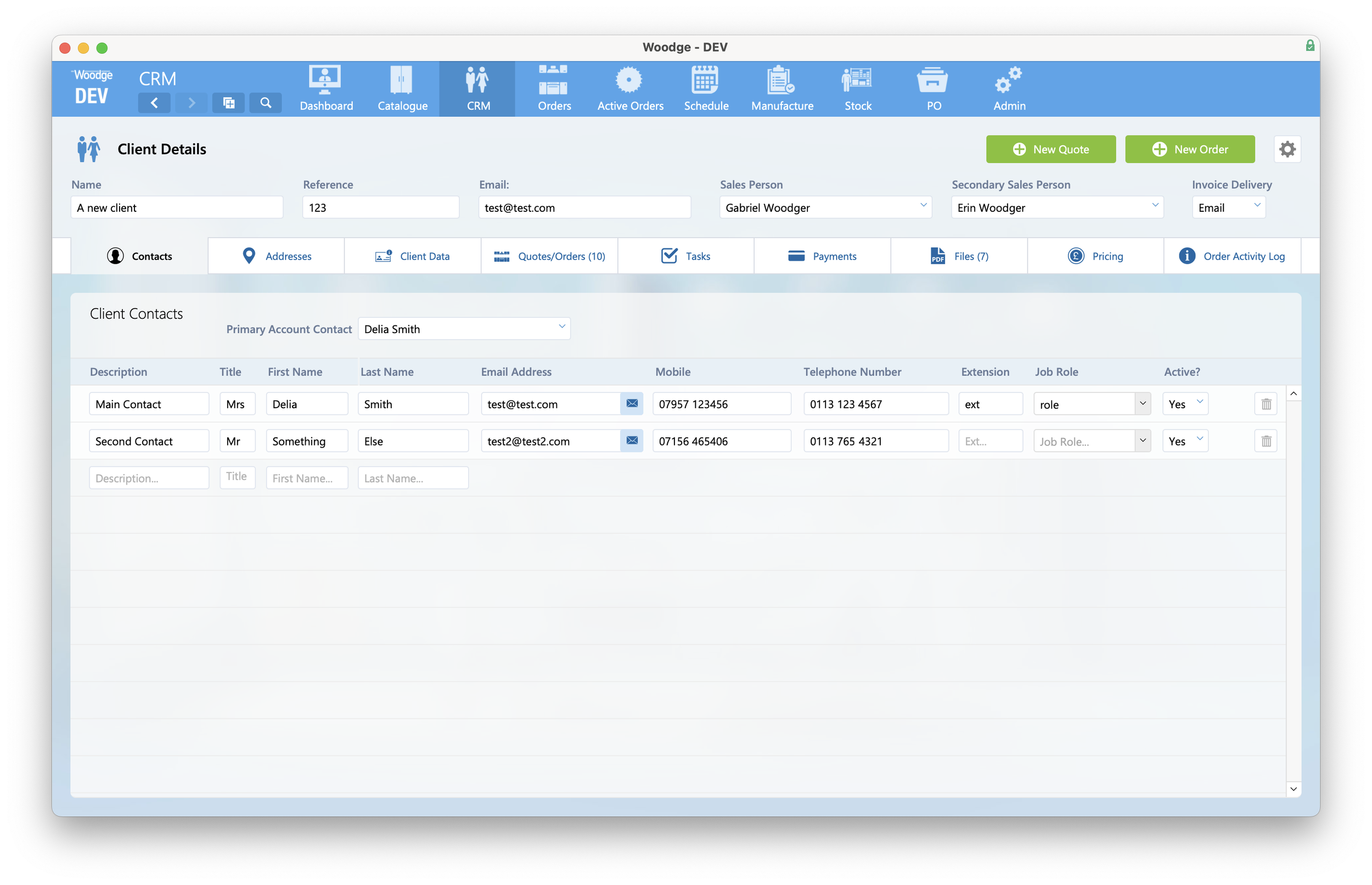The height and width of the screenshot is (885, 1372).
Task: Open the Primary Account Contact dropdown
Action: 561,328
